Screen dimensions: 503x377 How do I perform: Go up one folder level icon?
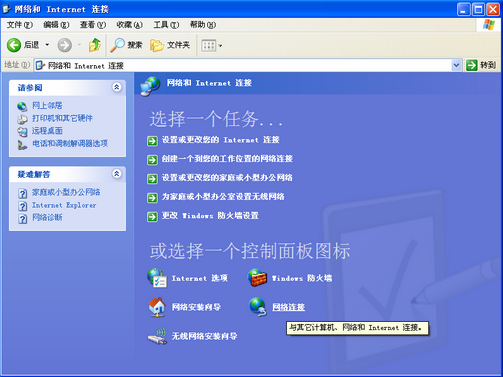[95, 45]
